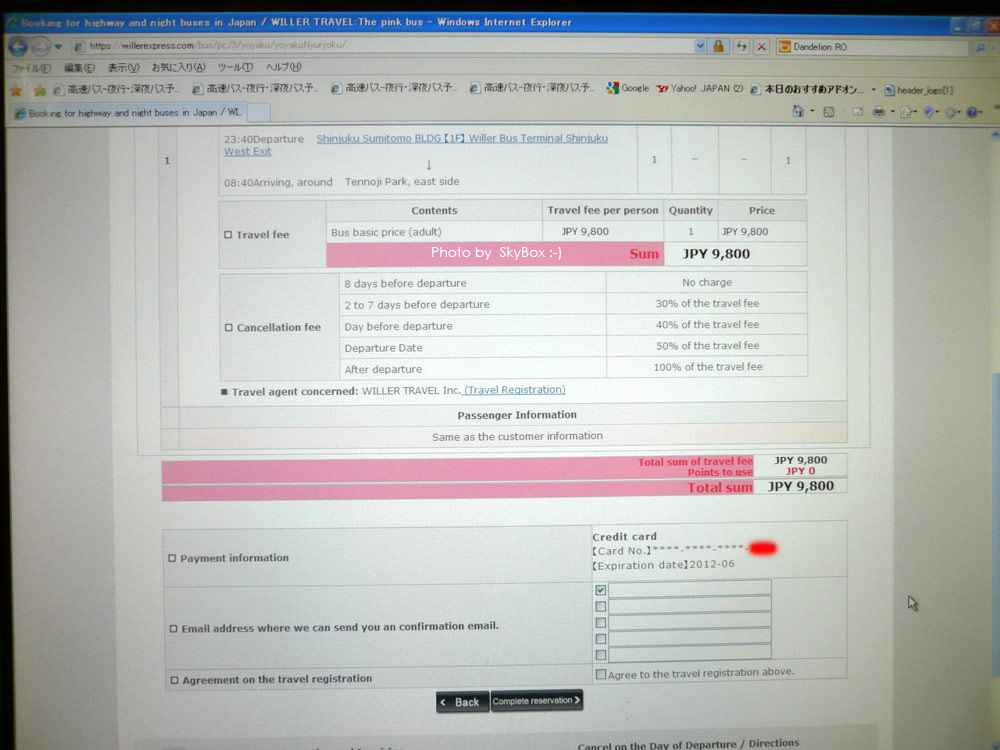The width and height of the screenshot is (1000, 750).
Task: Click the Total sum JPY 9,800 value
Action: tap(800, 486)
